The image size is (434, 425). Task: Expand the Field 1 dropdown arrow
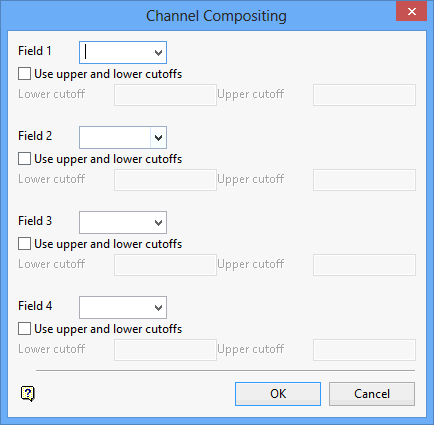pos(158,52)
